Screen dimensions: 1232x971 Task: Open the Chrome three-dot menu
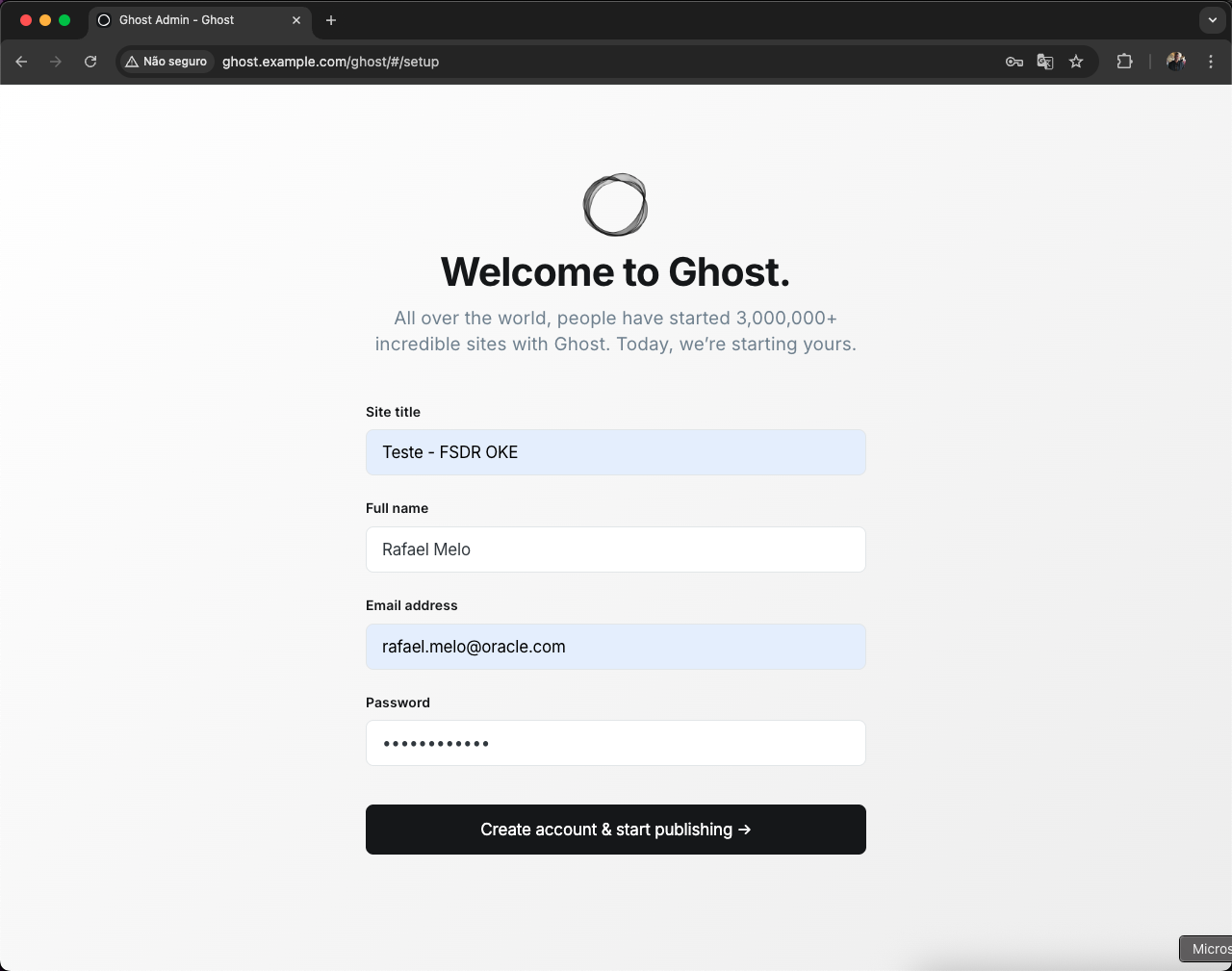tap(1211, 61)
